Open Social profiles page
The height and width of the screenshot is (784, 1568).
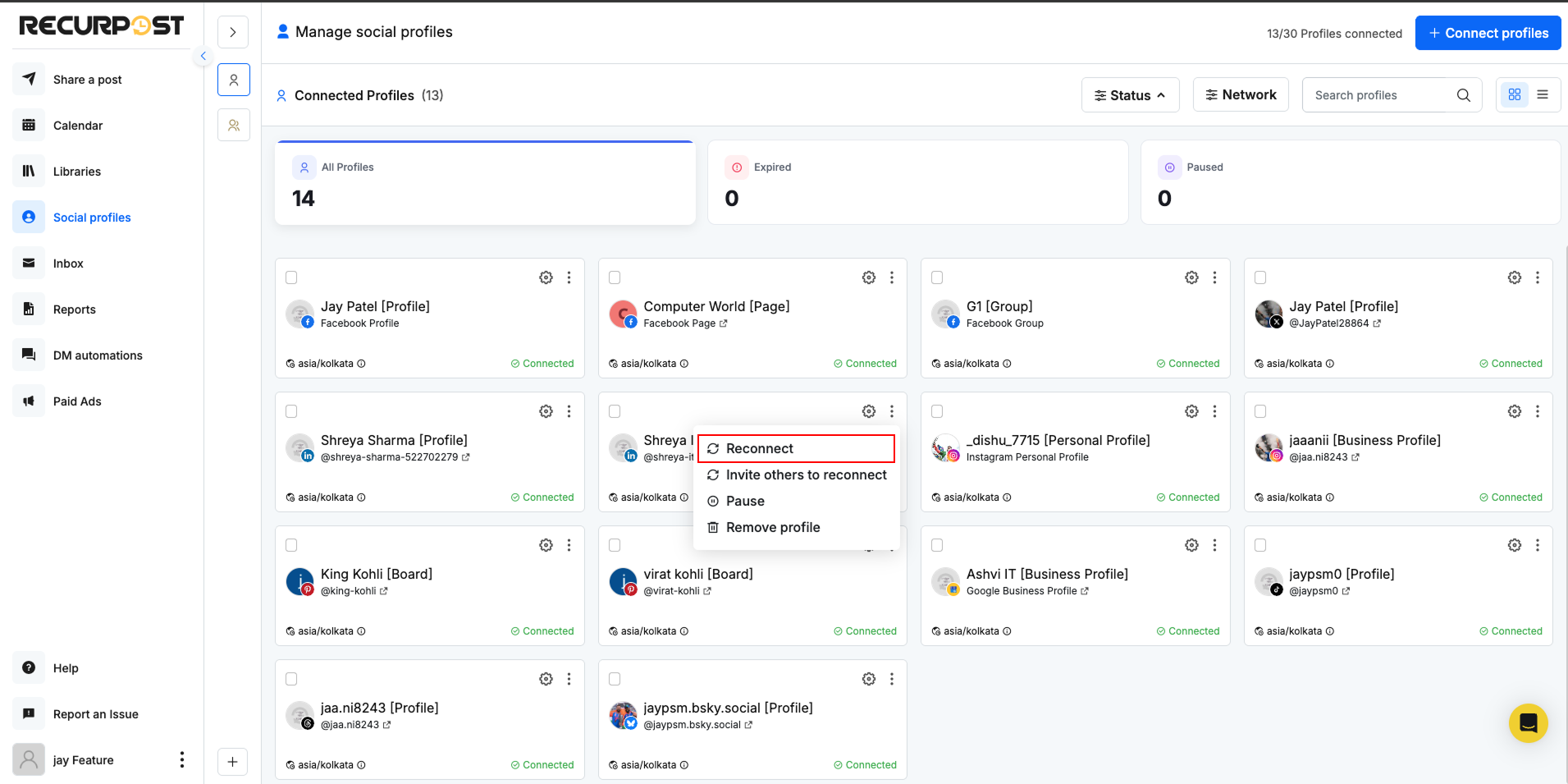tap(102, 218)
